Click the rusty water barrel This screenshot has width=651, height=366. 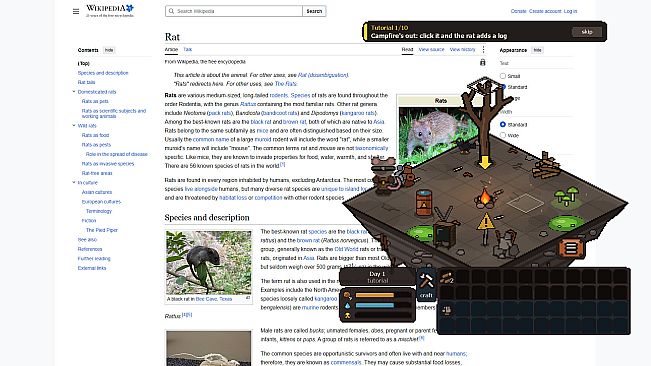click(423, 203)
